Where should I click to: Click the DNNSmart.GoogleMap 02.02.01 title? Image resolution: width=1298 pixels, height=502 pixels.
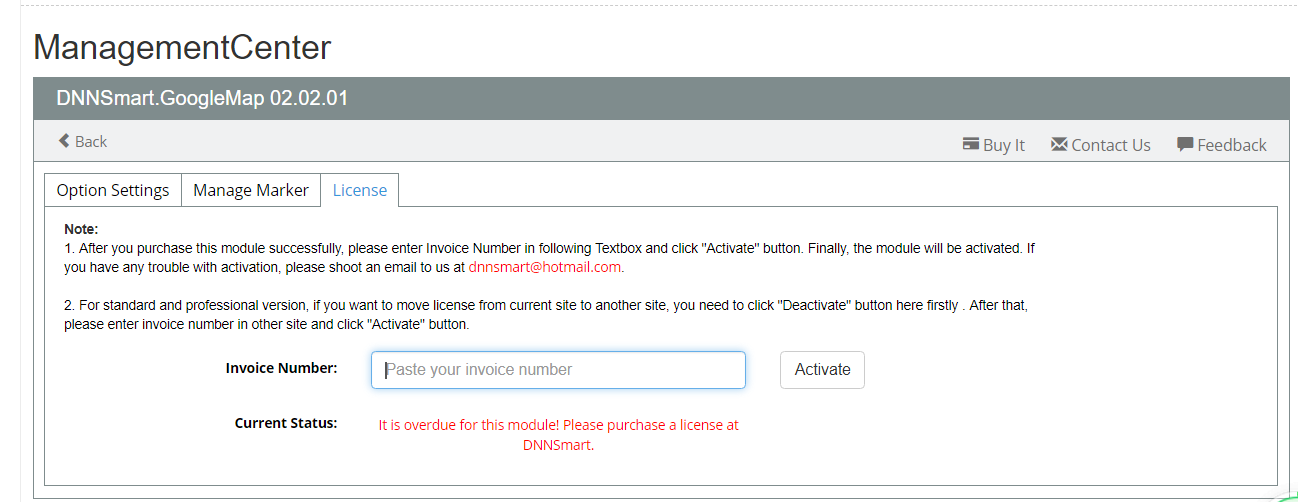[x=202, y=99]
